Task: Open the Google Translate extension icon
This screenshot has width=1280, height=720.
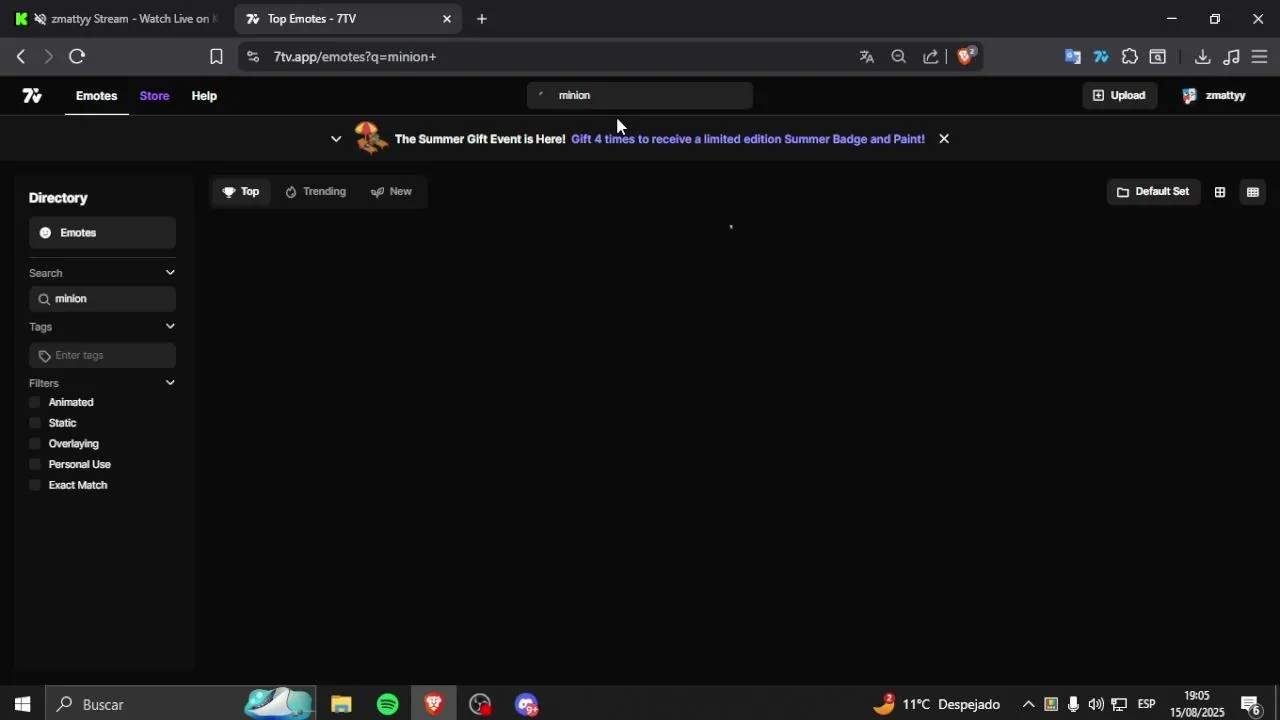Action: [1073, 57]
